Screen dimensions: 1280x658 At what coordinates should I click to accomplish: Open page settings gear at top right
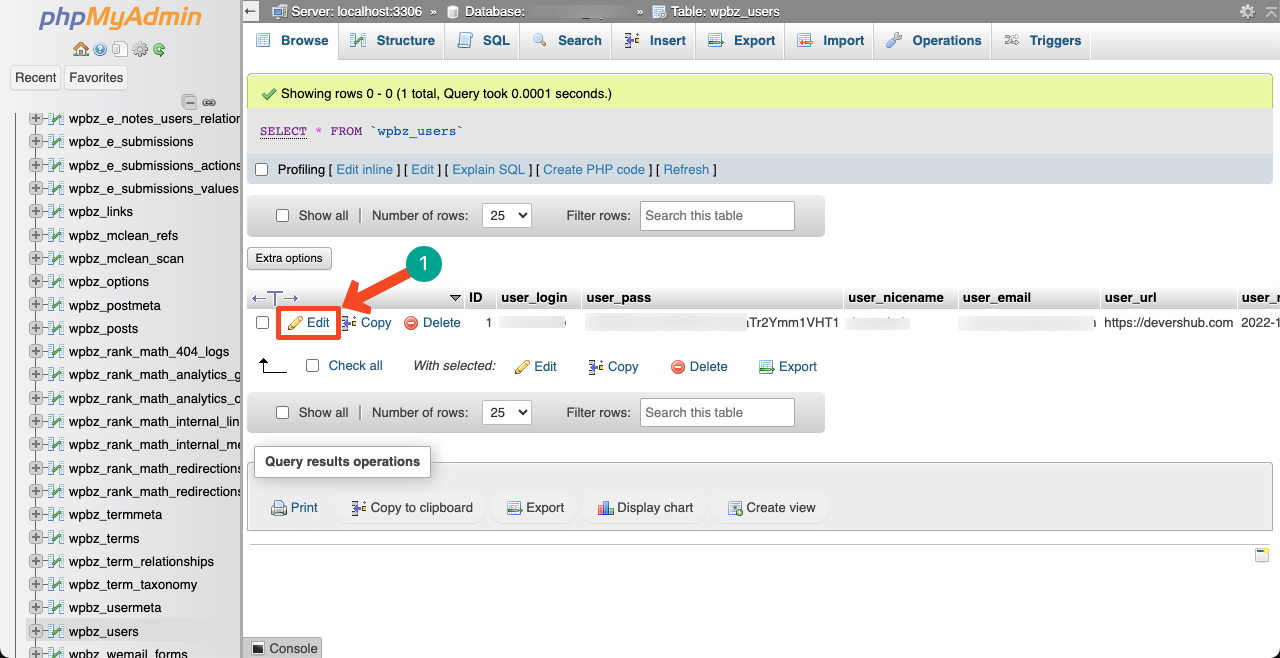tap(1247, 12)
